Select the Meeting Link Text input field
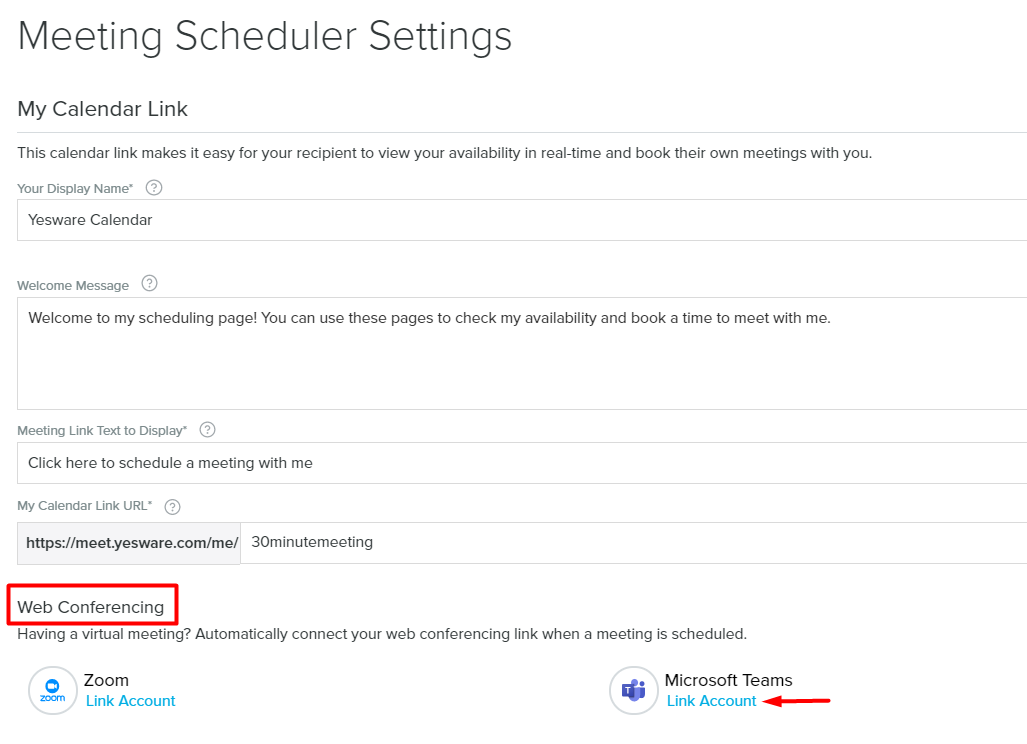This screenshot has height=744, width=1027. [522, 463]
